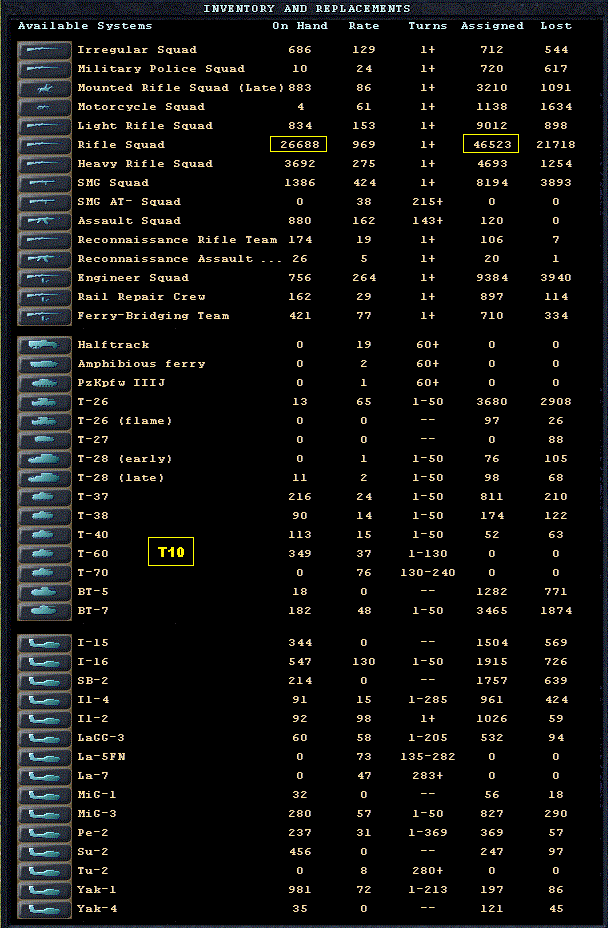Click the La-5FN name text

[101, 757]
